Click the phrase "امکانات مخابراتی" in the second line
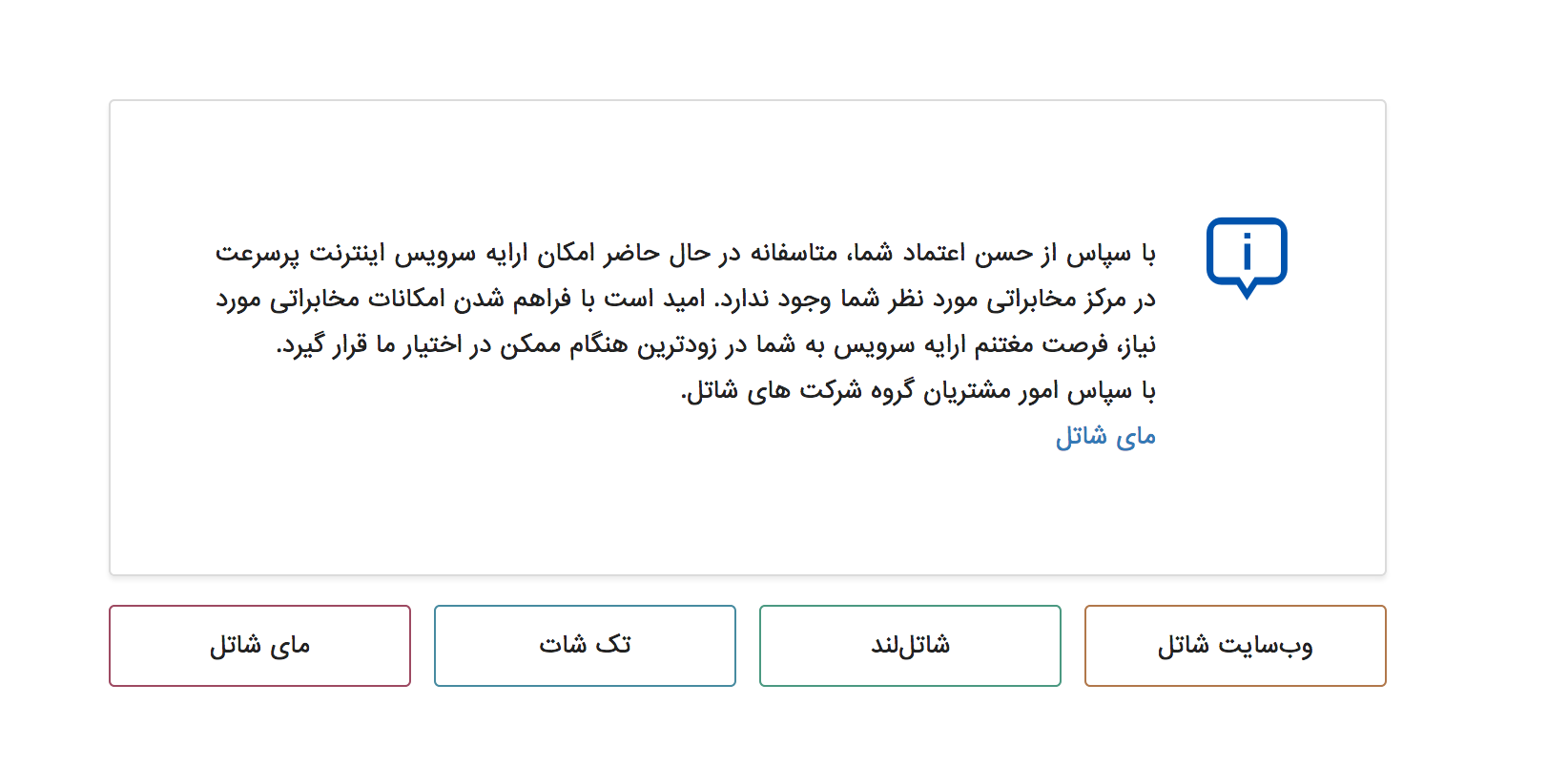This screenshot has height=767, width=1568. coord(354,300)
